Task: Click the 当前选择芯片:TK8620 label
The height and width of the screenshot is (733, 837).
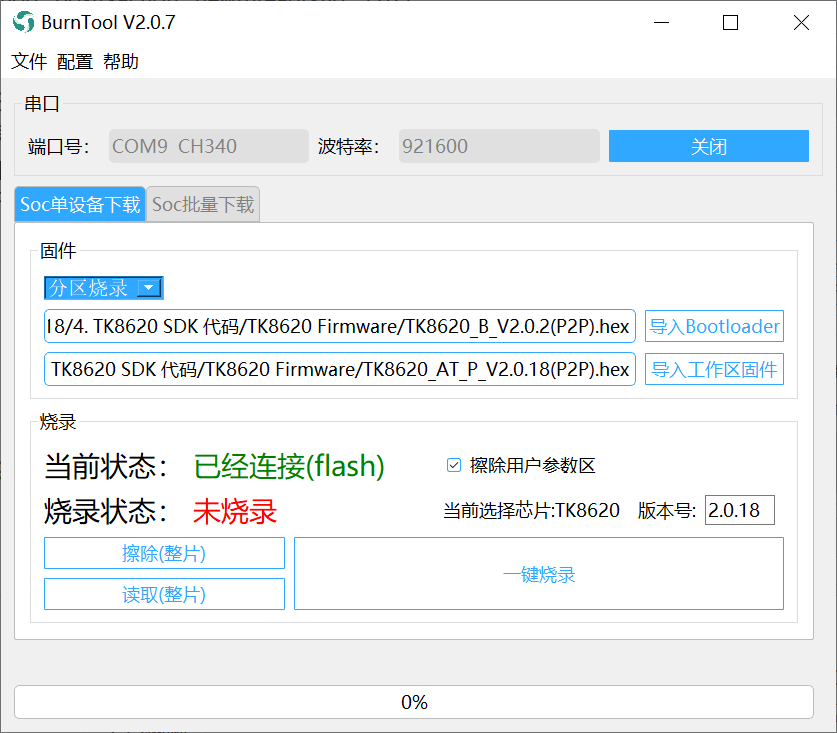Action: tap(532, 511)
